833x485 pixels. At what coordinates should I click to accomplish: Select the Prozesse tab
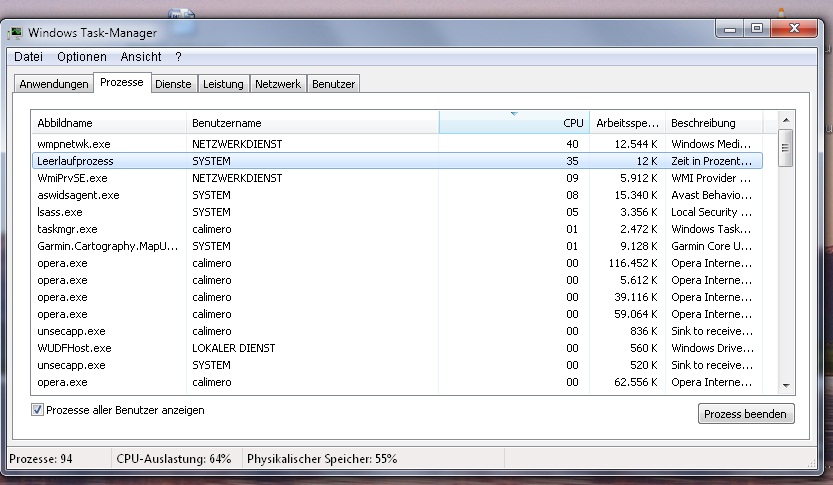coord(122,82)
